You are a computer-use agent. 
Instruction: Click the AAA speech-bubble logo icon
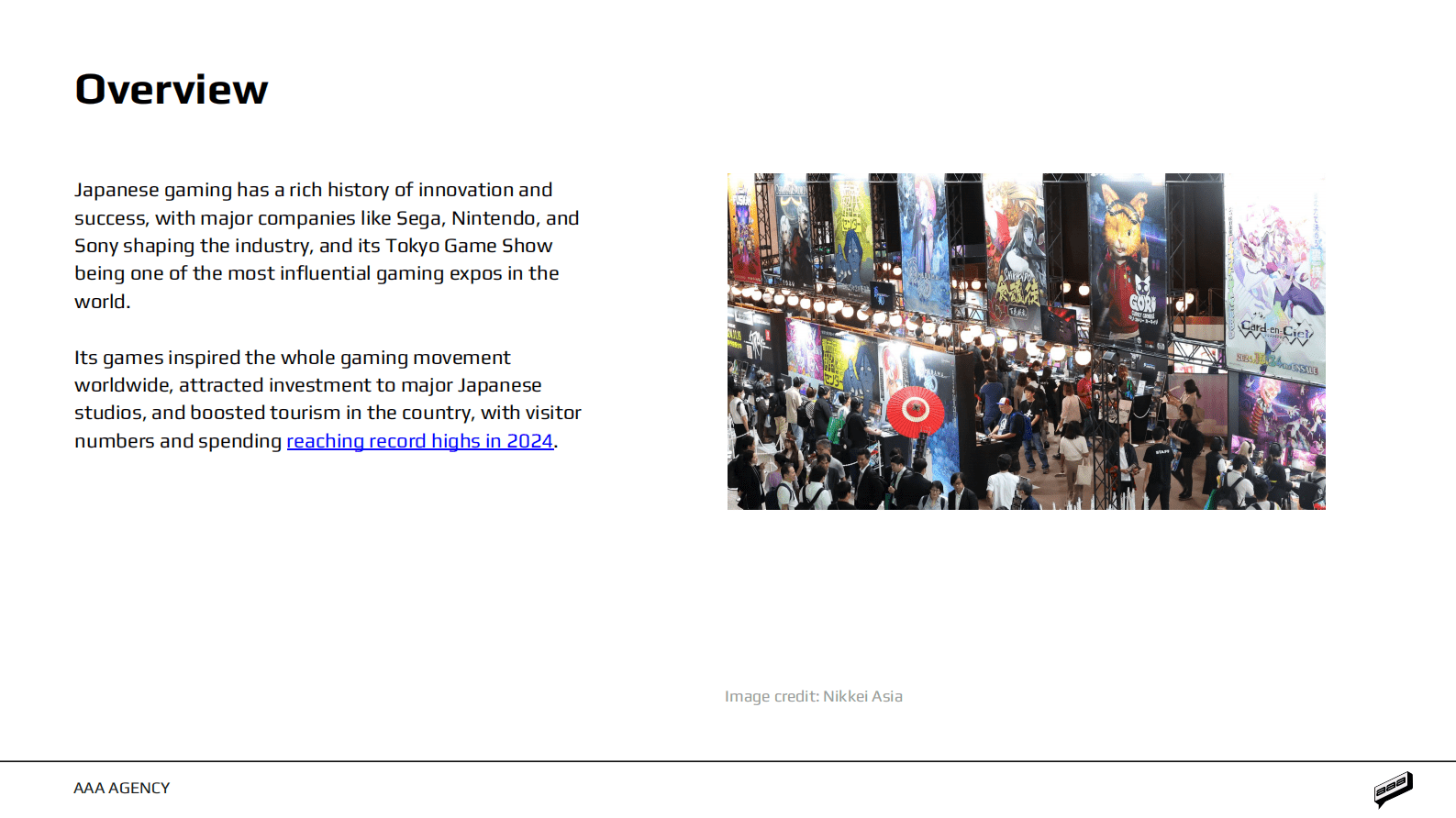pyautogui.click(x=1393, y=789)
